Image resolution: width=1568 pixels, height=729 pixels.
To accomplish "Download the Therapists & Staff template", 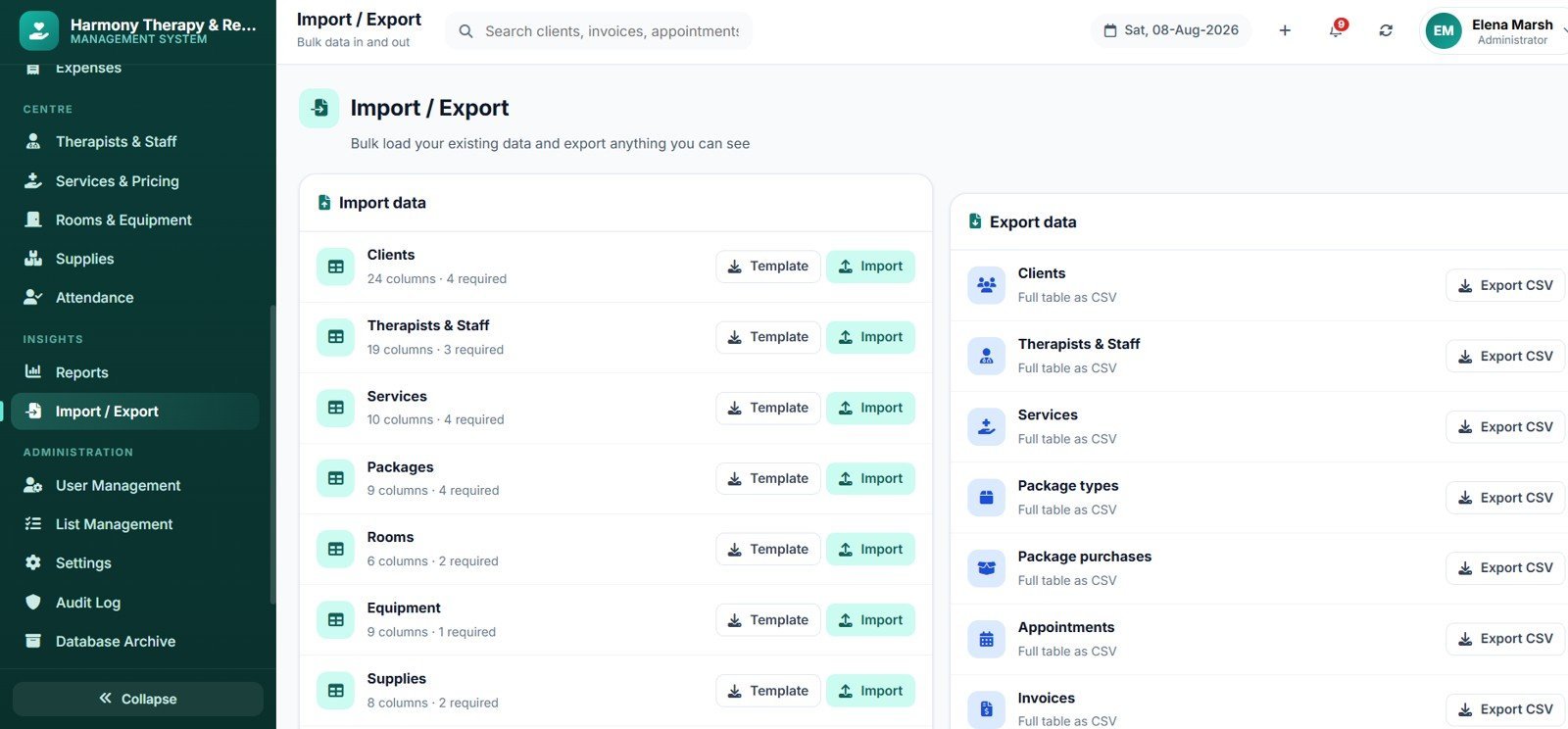I will 768,337.
